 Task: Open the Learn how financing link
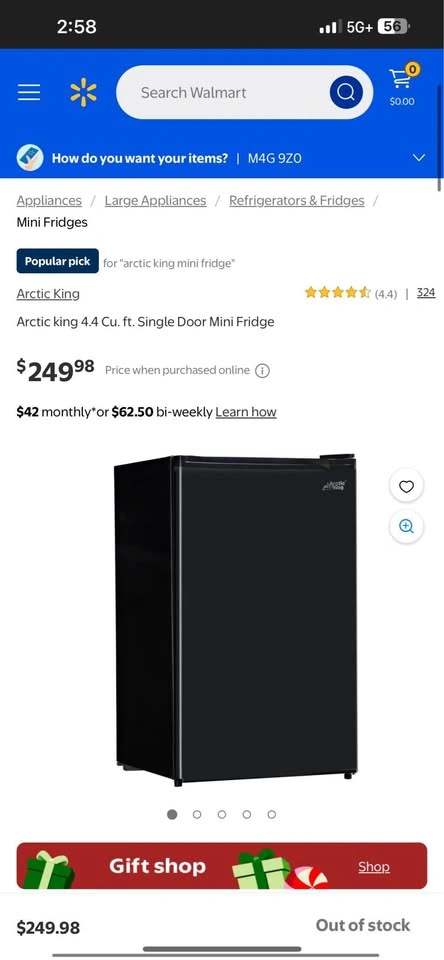click(246, 411)
